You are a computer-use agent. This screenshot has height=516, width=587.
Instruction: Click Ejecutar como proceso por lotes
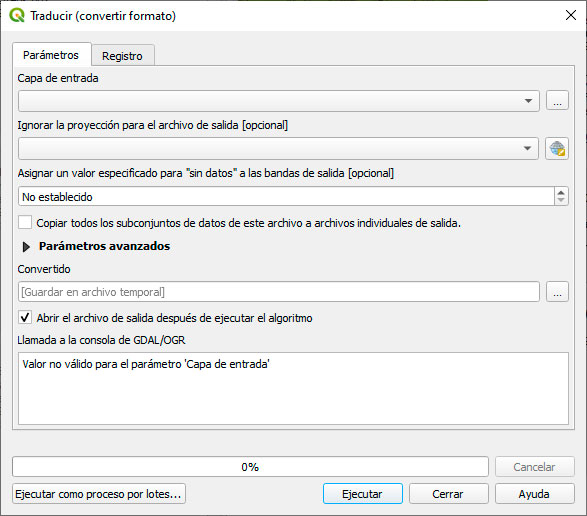99,494
